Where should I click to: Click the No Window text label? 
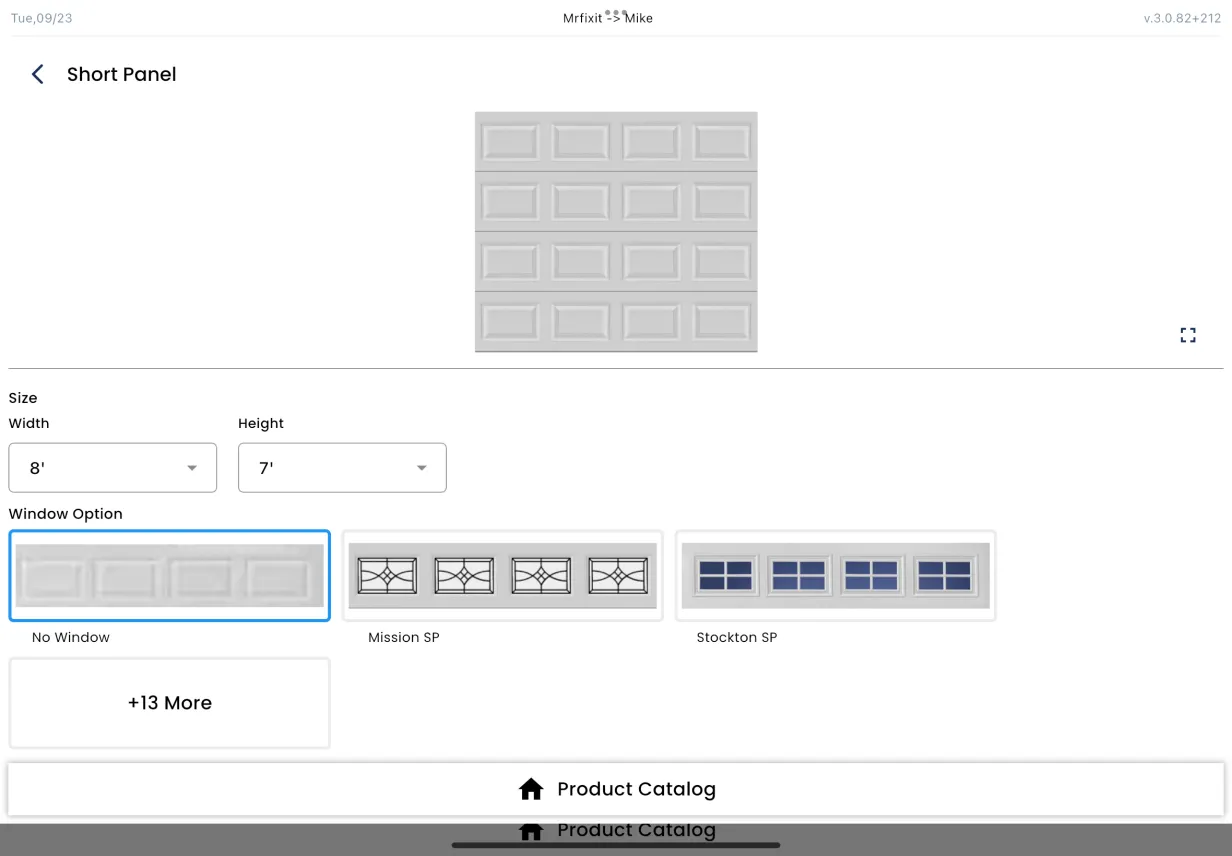click(x=71, y=637)
